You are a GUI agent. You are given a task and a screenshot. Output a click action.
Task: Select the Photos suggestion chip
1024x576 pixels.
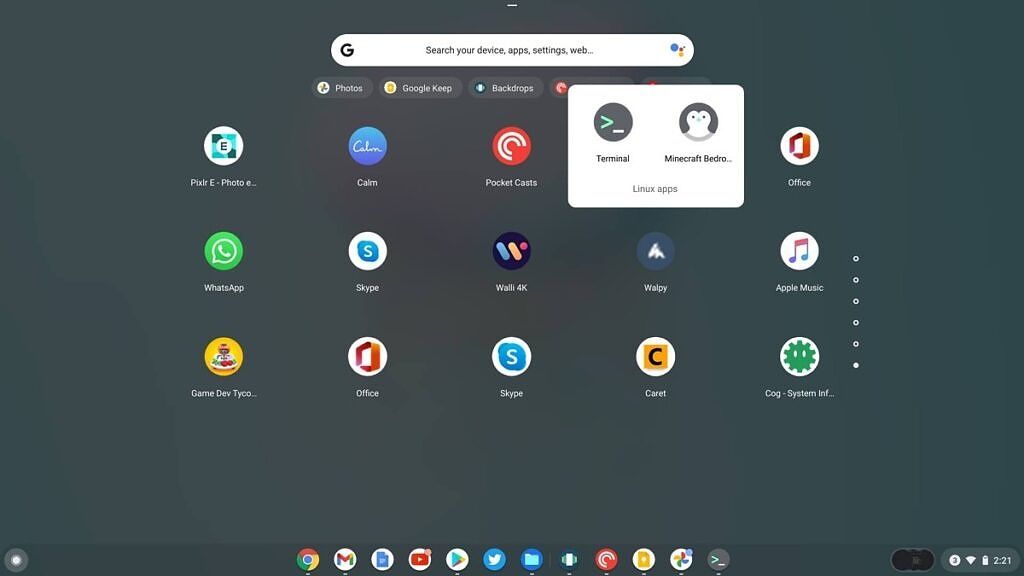341,88
